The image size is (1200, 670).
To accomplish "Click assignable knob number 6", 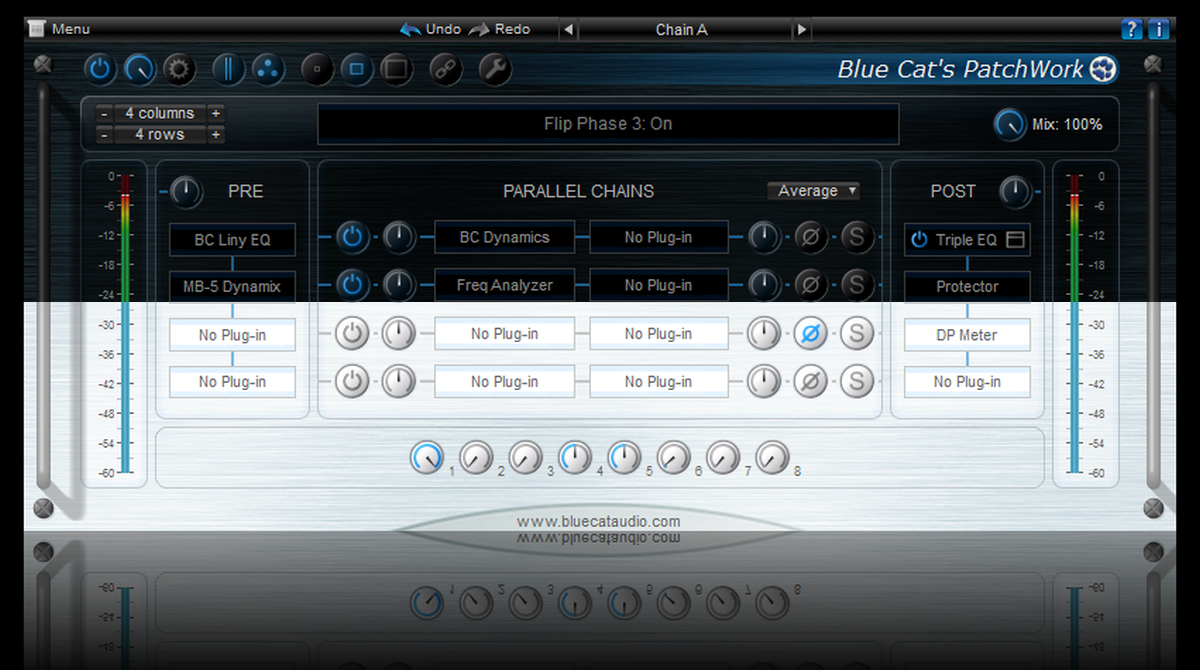I will (673, 459).
